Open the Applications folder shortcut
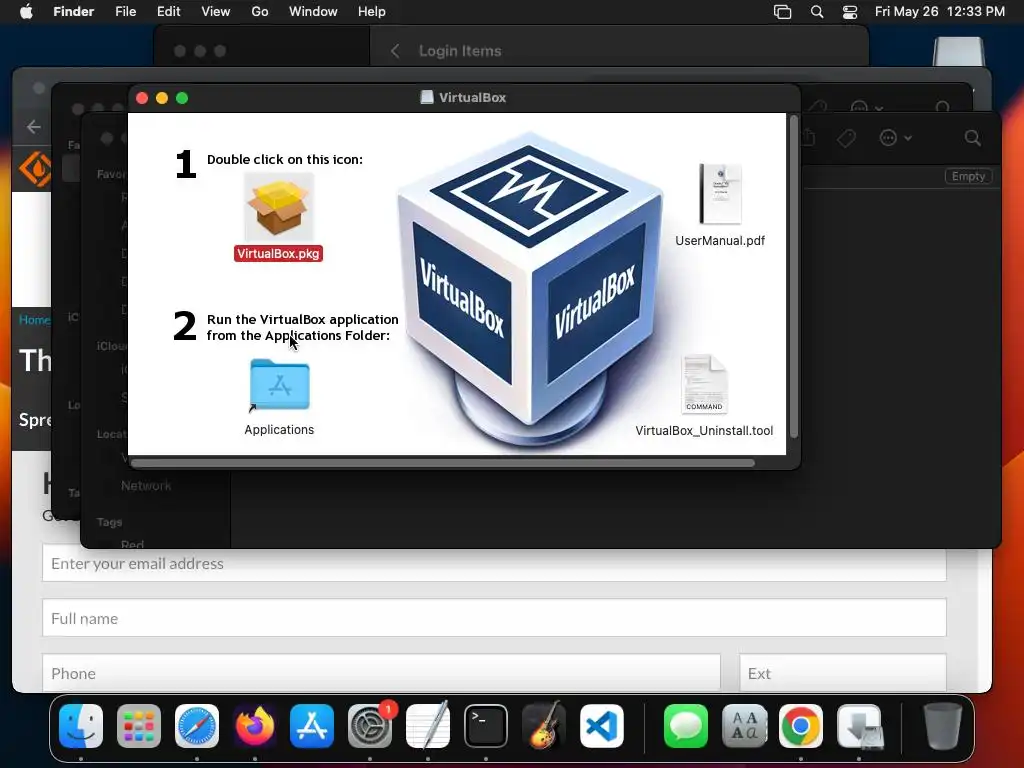The height and width of the screenshot is (768, 1024). [280, 385]
